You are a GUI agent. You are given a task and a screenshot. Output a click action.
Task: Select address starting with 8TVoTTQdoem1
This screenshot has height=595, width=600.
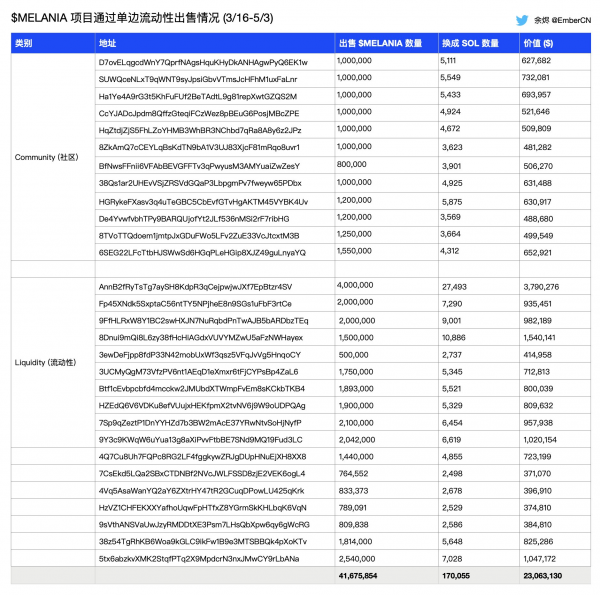199,236
